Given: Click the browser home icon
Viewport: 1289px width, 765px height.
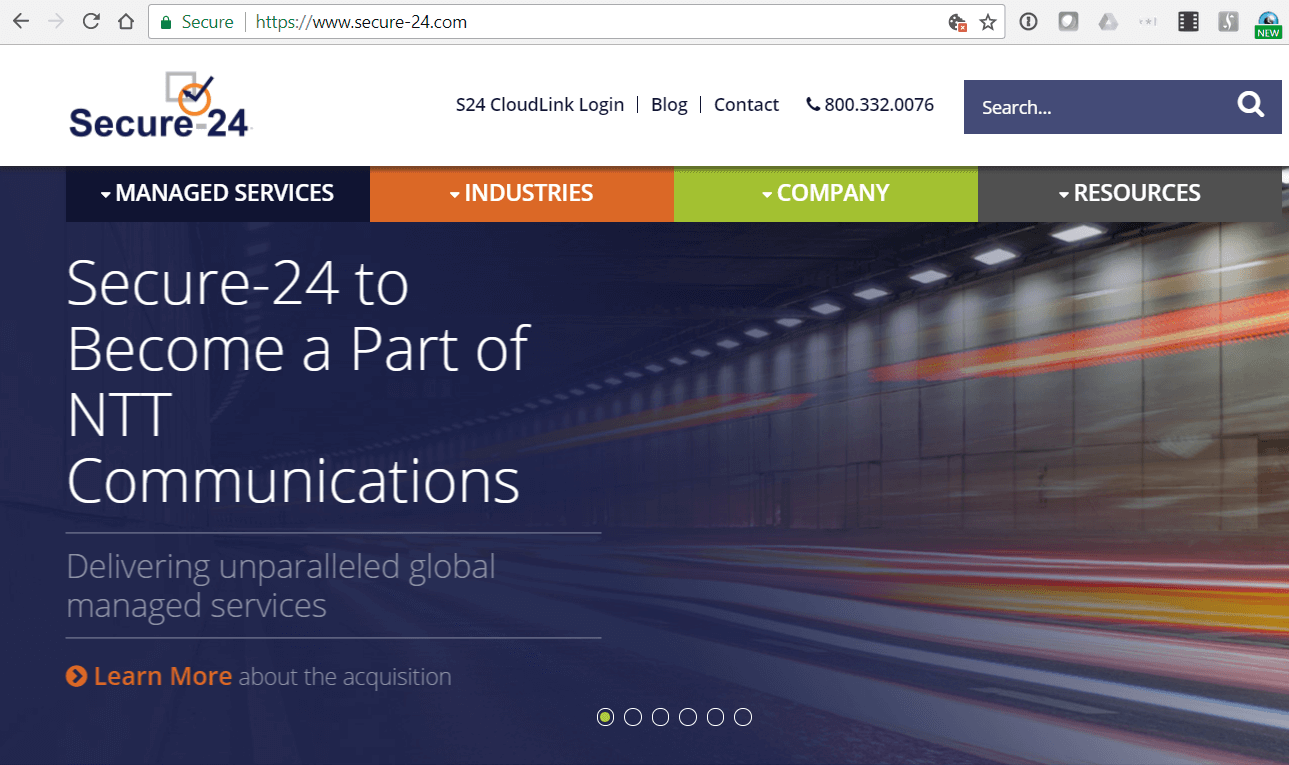Looking at the screenshot, I should tap(125, 21).
